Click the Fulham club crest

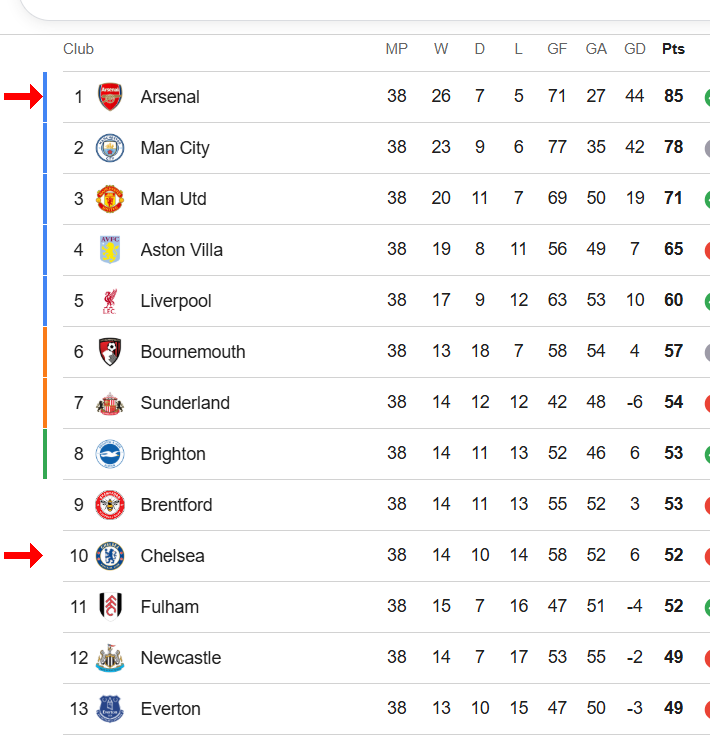click(110, 606)
